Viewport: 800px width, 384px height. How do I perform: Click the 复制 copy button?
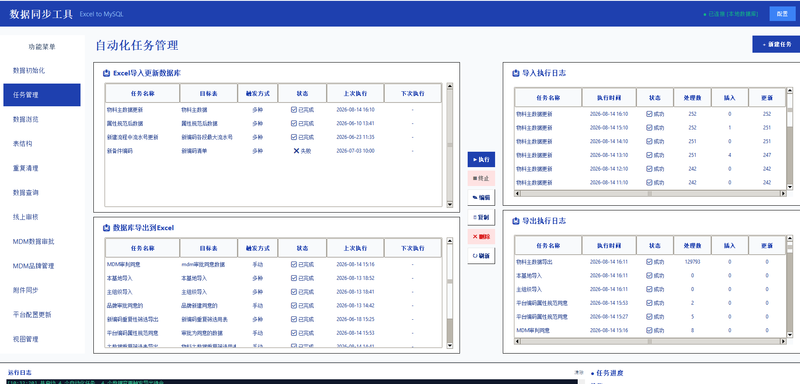point(481,217)
